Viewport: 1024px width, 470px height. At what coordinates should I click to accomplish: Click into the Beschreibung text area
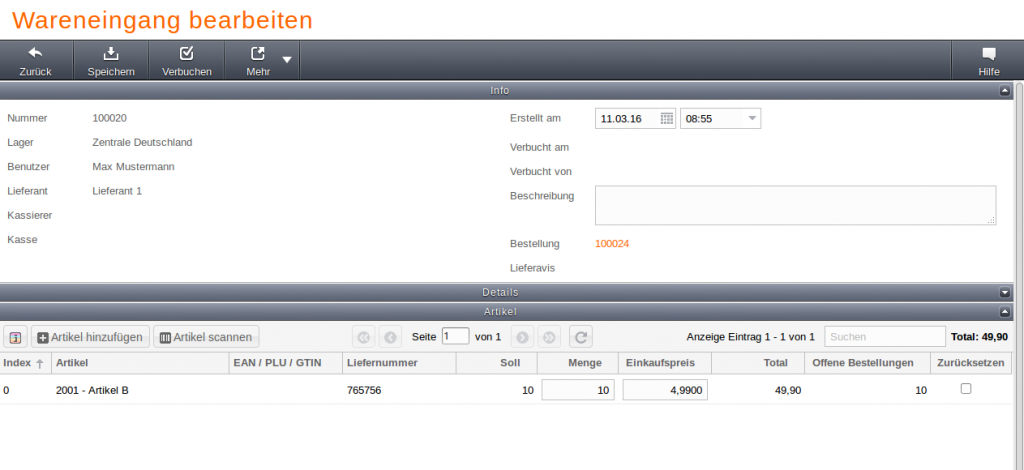click(795, 205)
